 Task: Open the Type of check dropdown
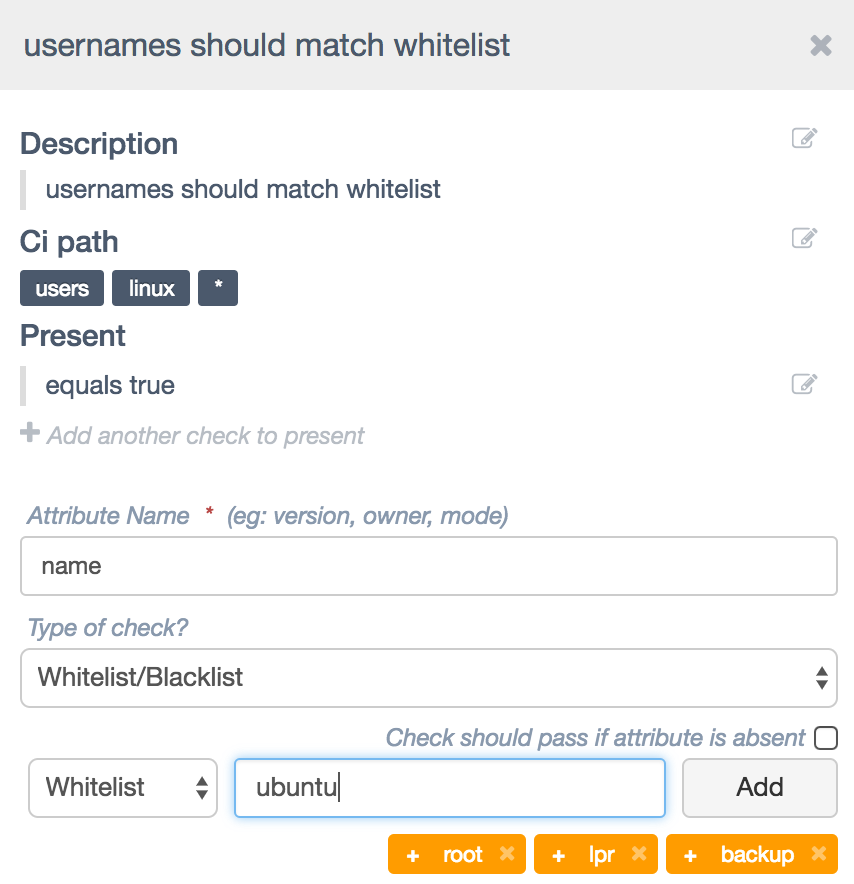[429, 678]
